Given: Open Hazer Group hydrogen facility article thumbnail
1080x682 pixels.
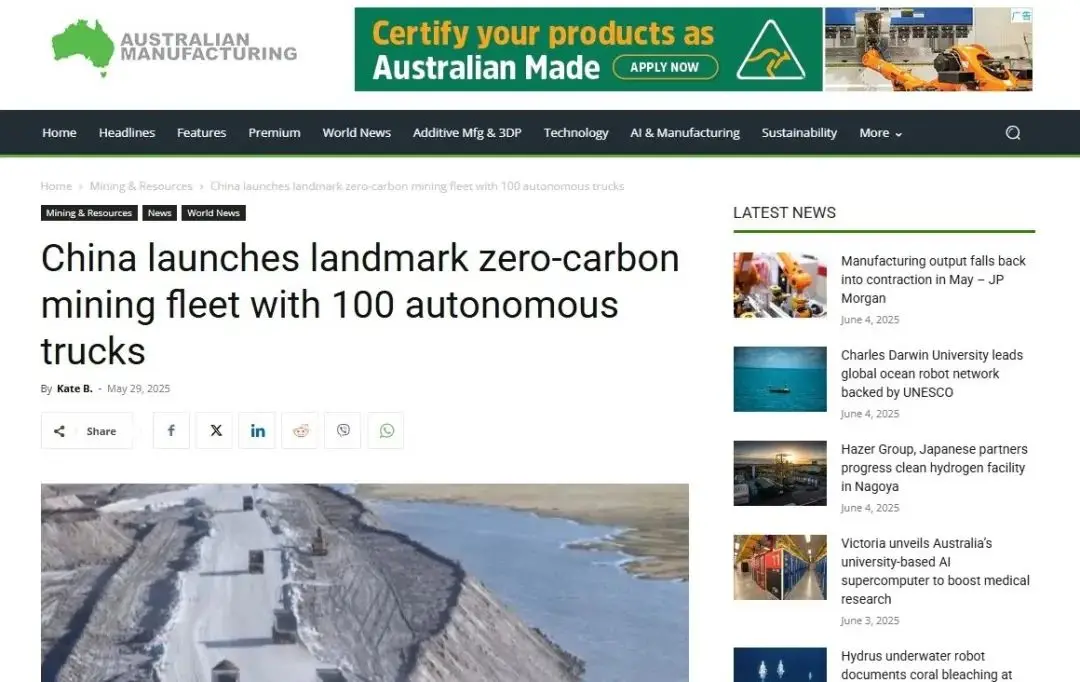Looking at the screenshot, I should tap(780, 473).
